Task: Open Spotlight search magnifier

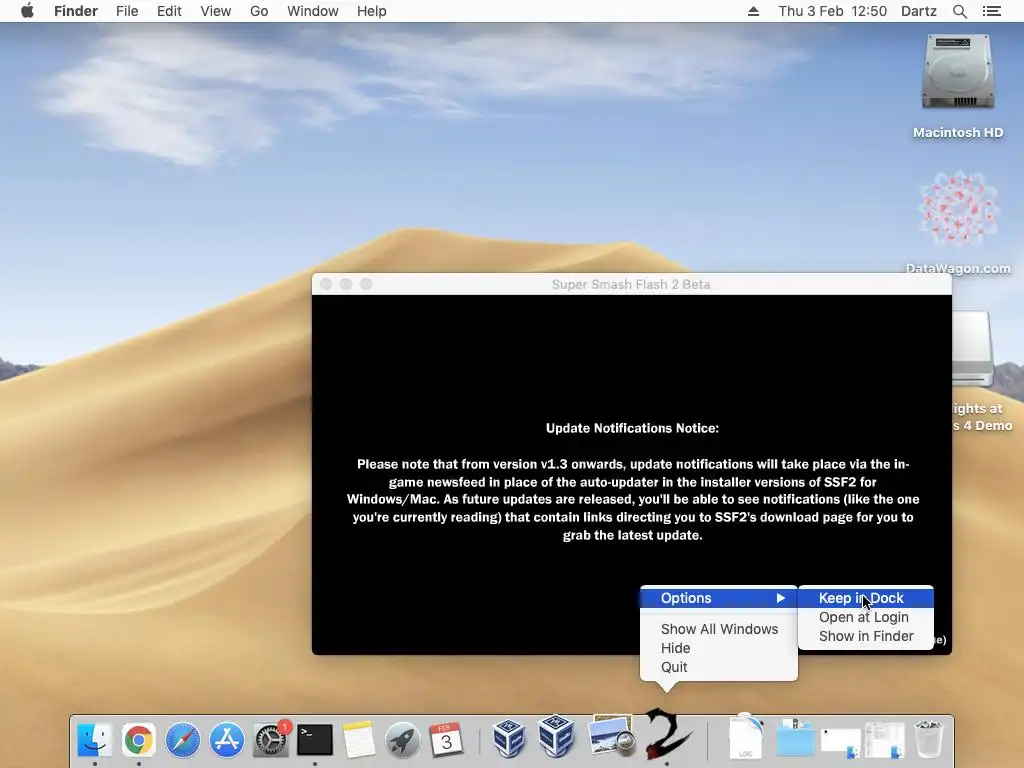Action: [x=959, y=11]
